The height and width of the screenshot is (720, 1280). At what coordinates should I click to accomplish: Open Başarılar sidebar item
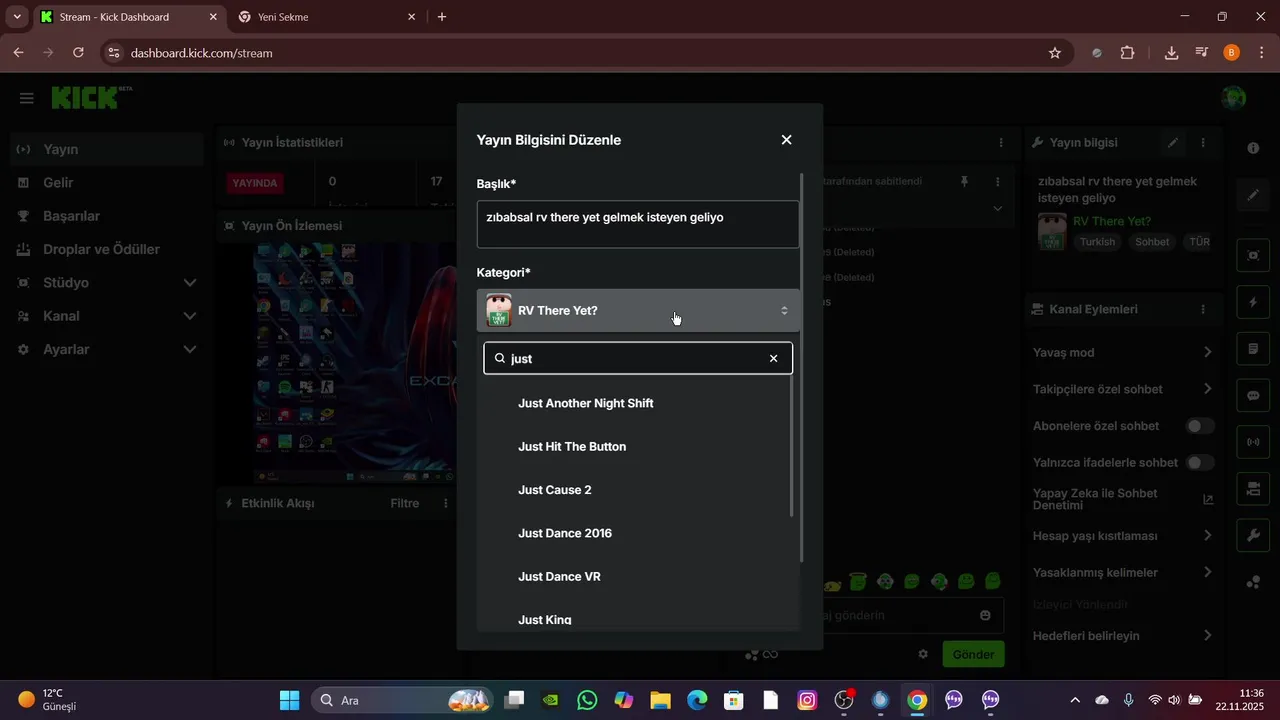tap(107, 216)
